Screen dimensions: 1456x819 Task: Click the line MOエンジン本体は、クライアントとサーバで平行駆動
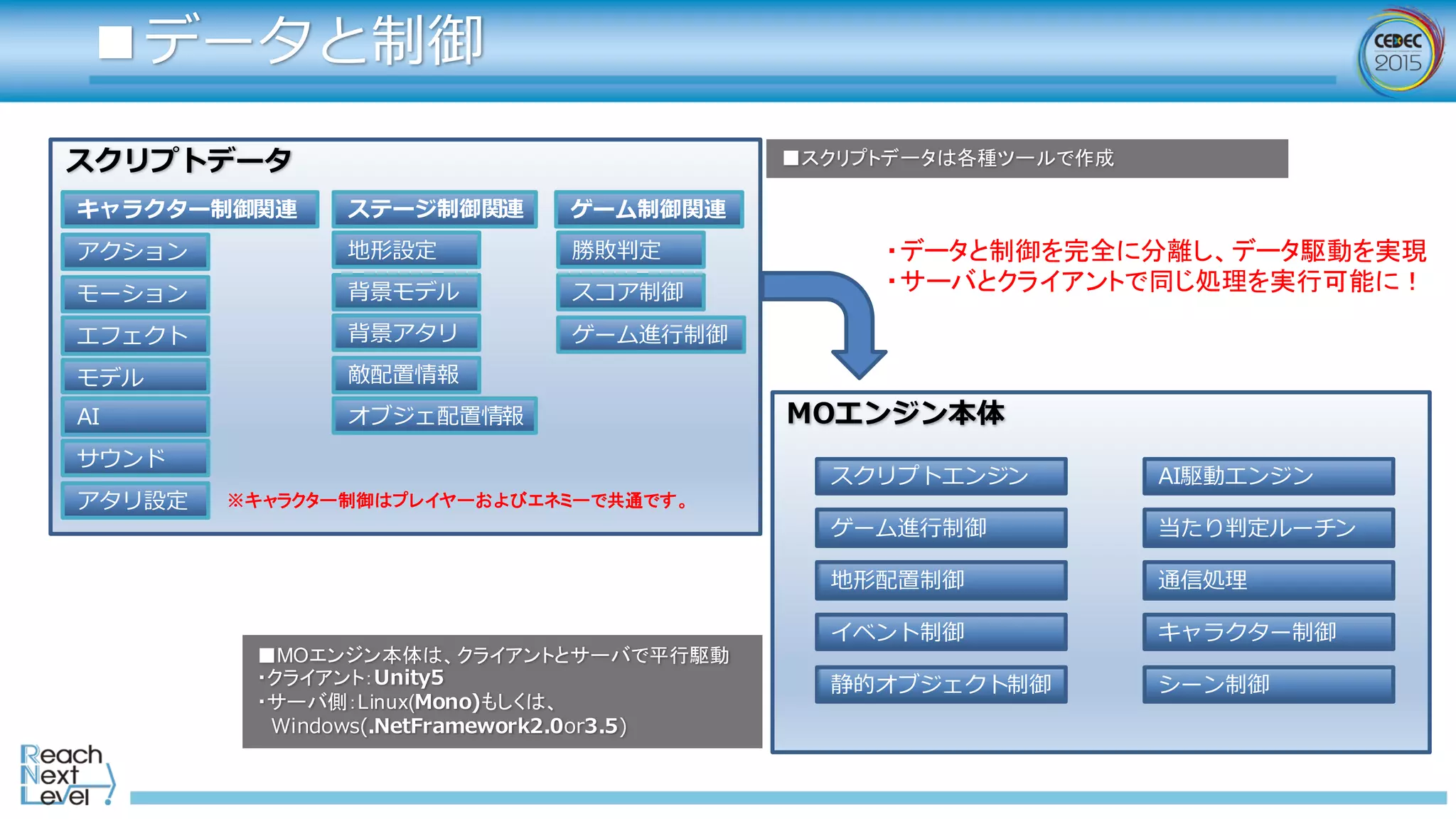(x=494, y=655)
